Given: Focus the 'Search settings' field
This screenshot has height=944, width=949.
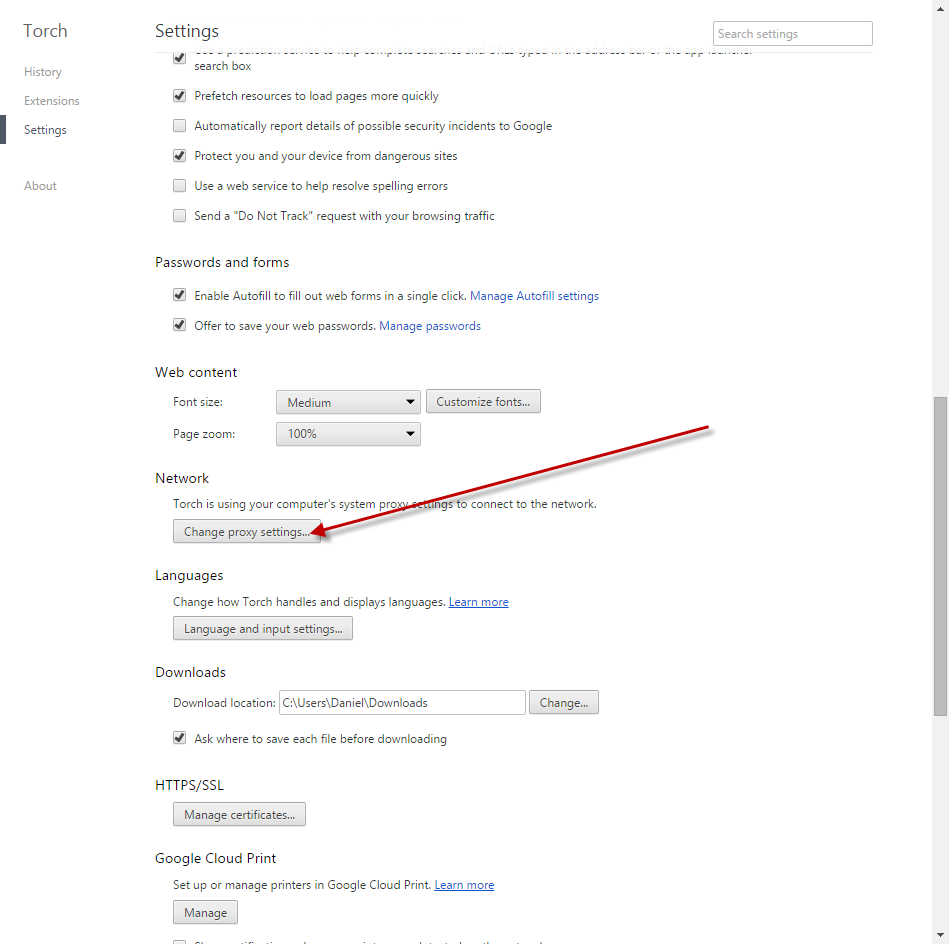Looking at the screenshot, I should [x=793, y=33].
